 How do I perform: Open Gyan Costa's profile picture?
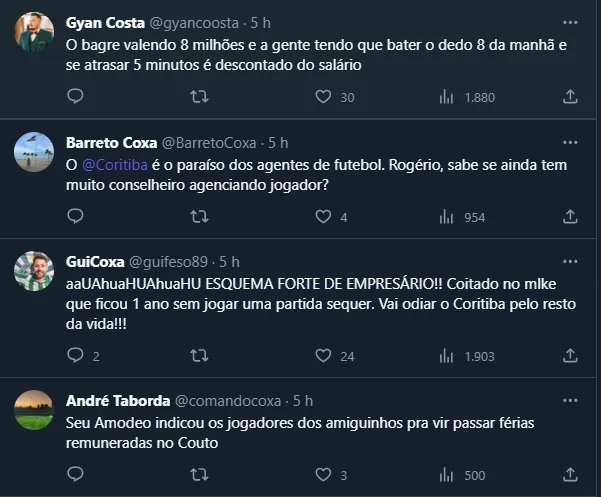click(x=34, y=33)
